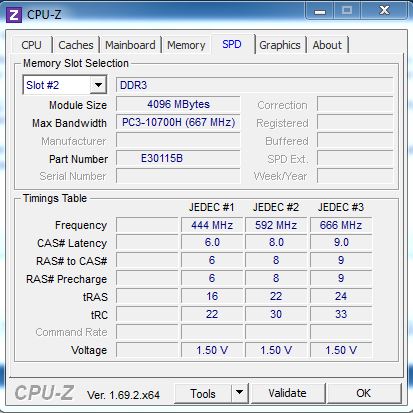Image resolution: width=413 pixels, height=413 pixels.
Task: Click the 6.0 CAS# Latency cell
Action: point(212,242)
